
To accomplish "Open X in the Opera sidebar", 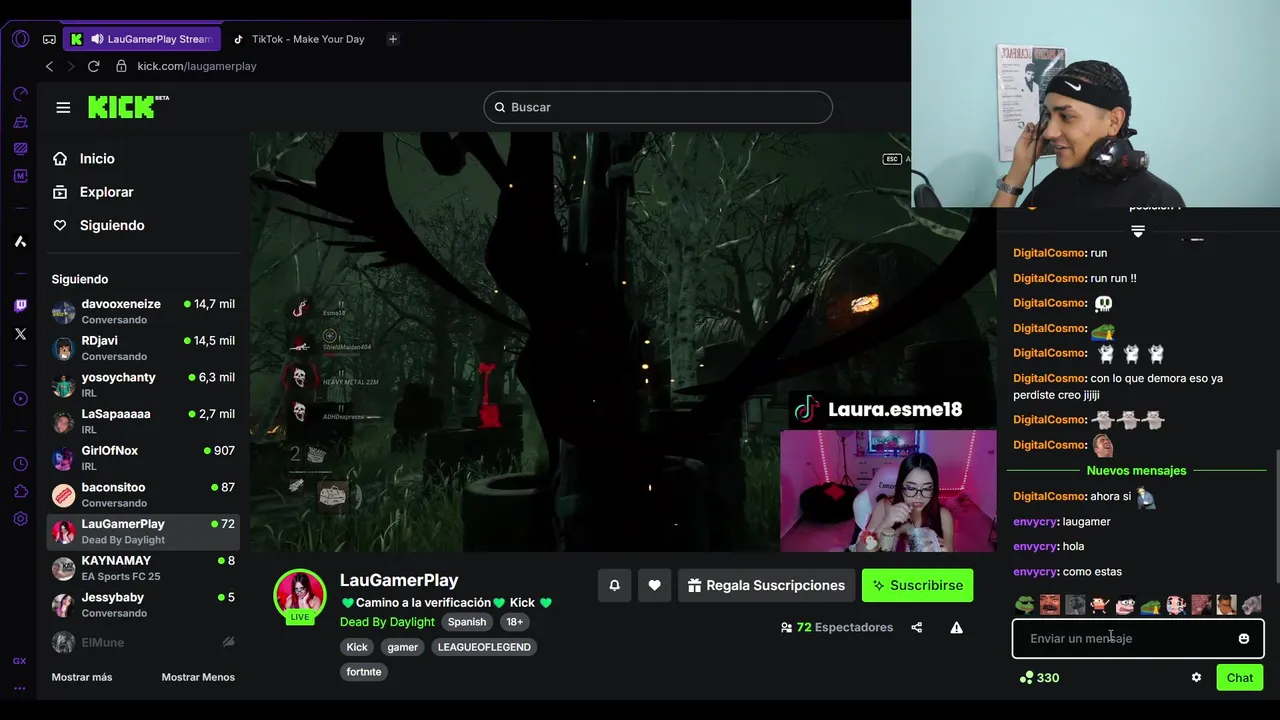I will tap(20, 334).
